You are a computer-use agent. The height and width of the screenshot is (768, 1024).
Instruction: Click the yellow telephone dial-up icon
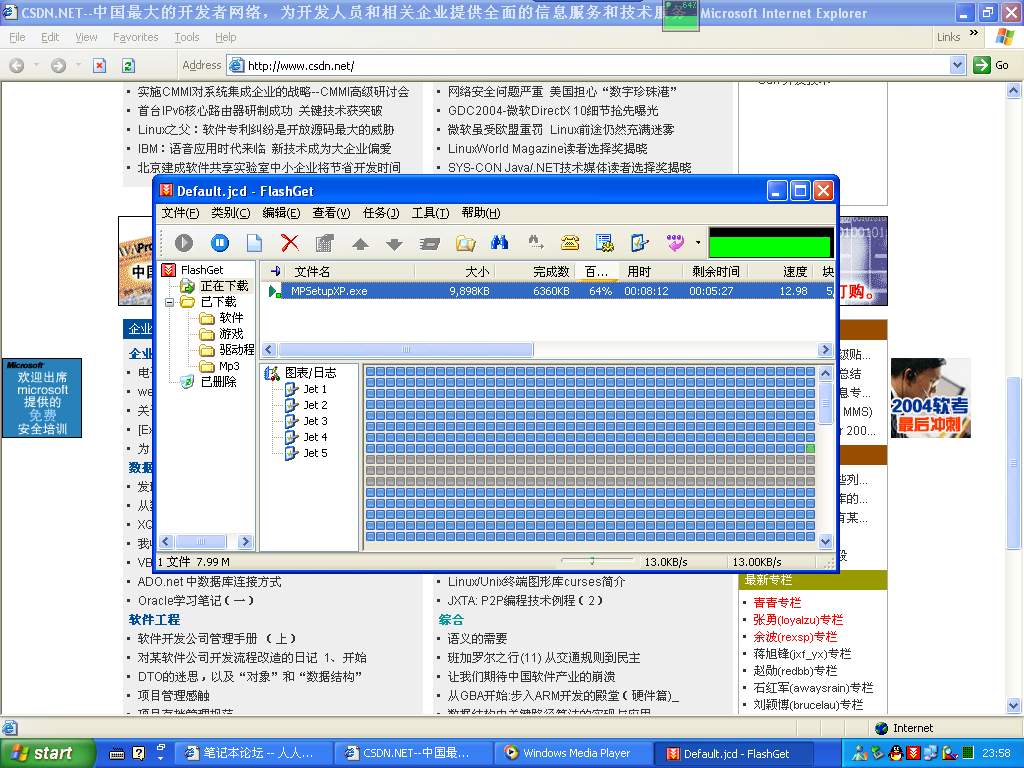(x=570, y=244)
